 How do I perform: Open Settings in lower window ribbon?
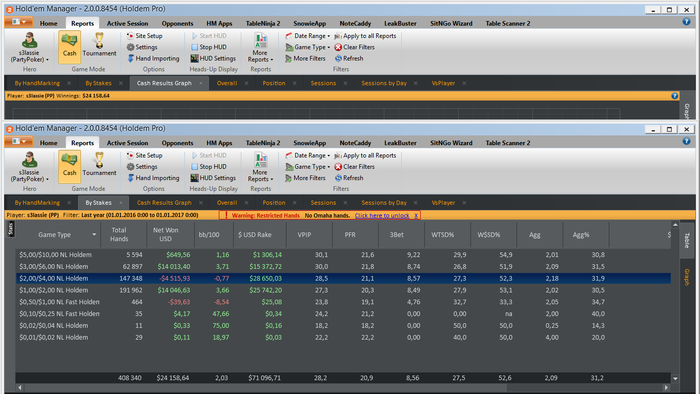coord(142,166)
